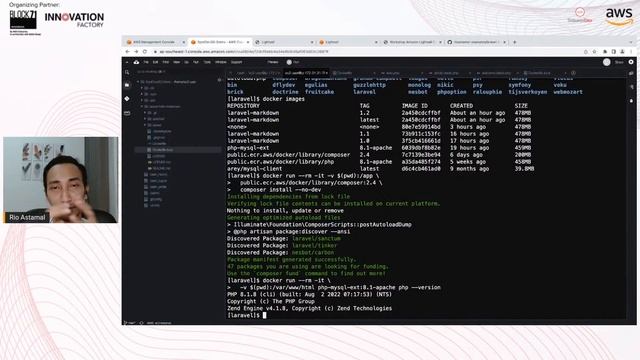The image size is (640, 360).
Task: Open the Tools menu
Action: click(207, 62)
